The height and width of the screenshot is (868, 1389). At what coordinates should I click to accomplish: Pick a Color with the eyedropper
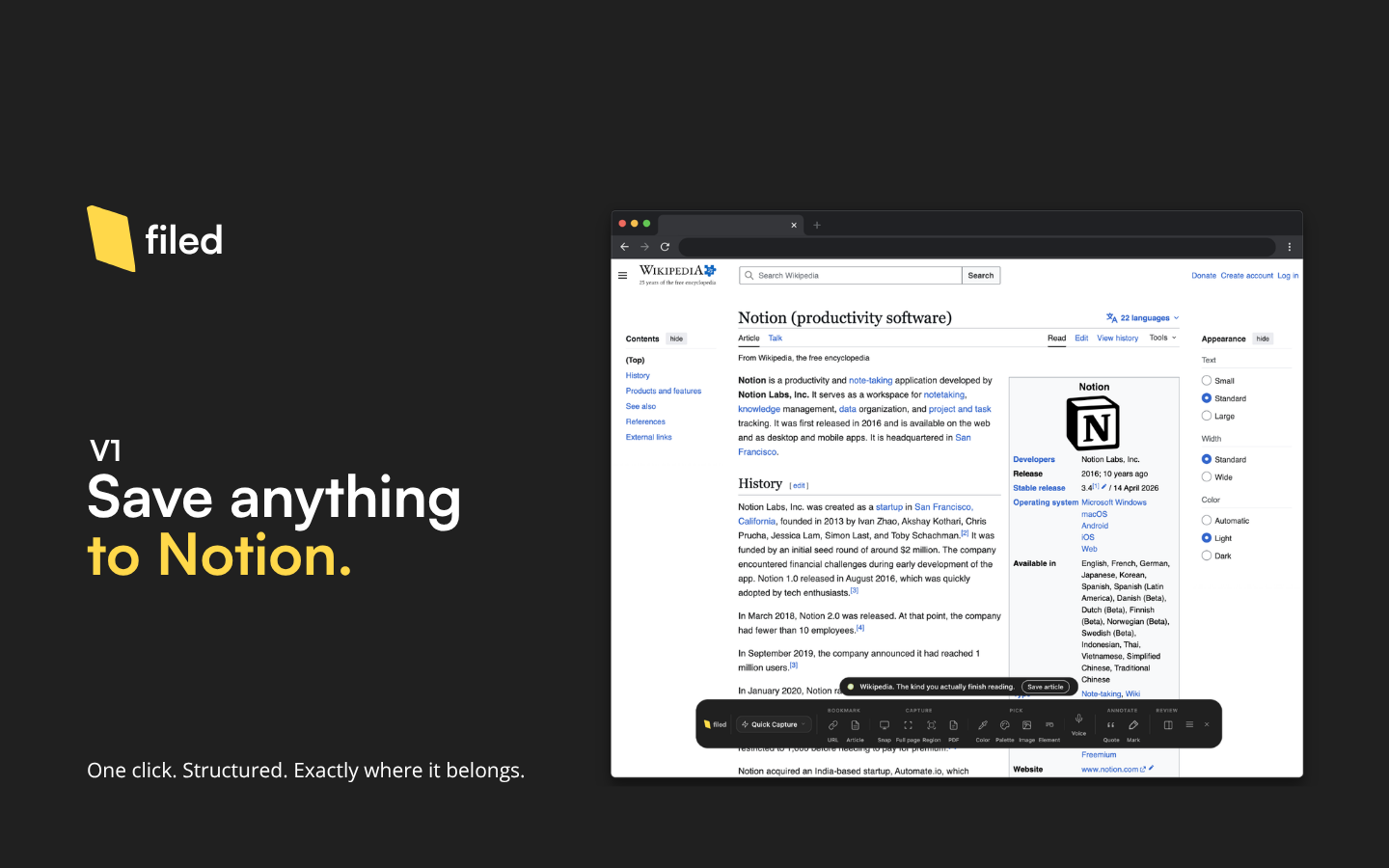[983, 725]
